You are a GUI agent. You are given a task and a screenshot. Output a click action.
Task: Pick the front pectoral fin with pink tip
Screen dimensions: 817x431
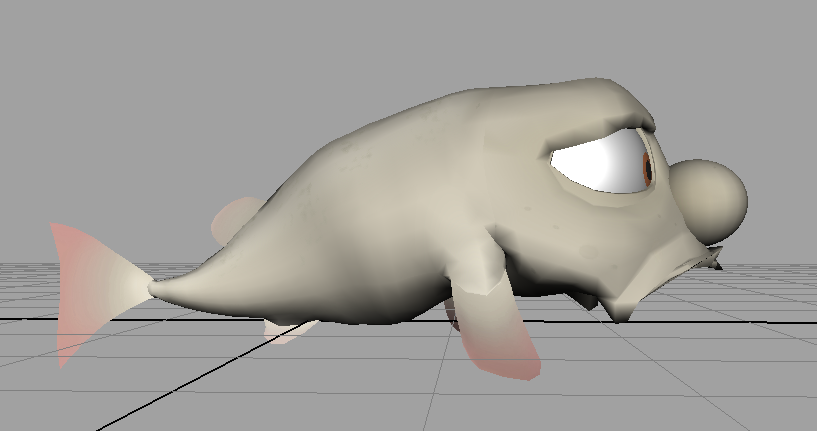coord(495,329)
